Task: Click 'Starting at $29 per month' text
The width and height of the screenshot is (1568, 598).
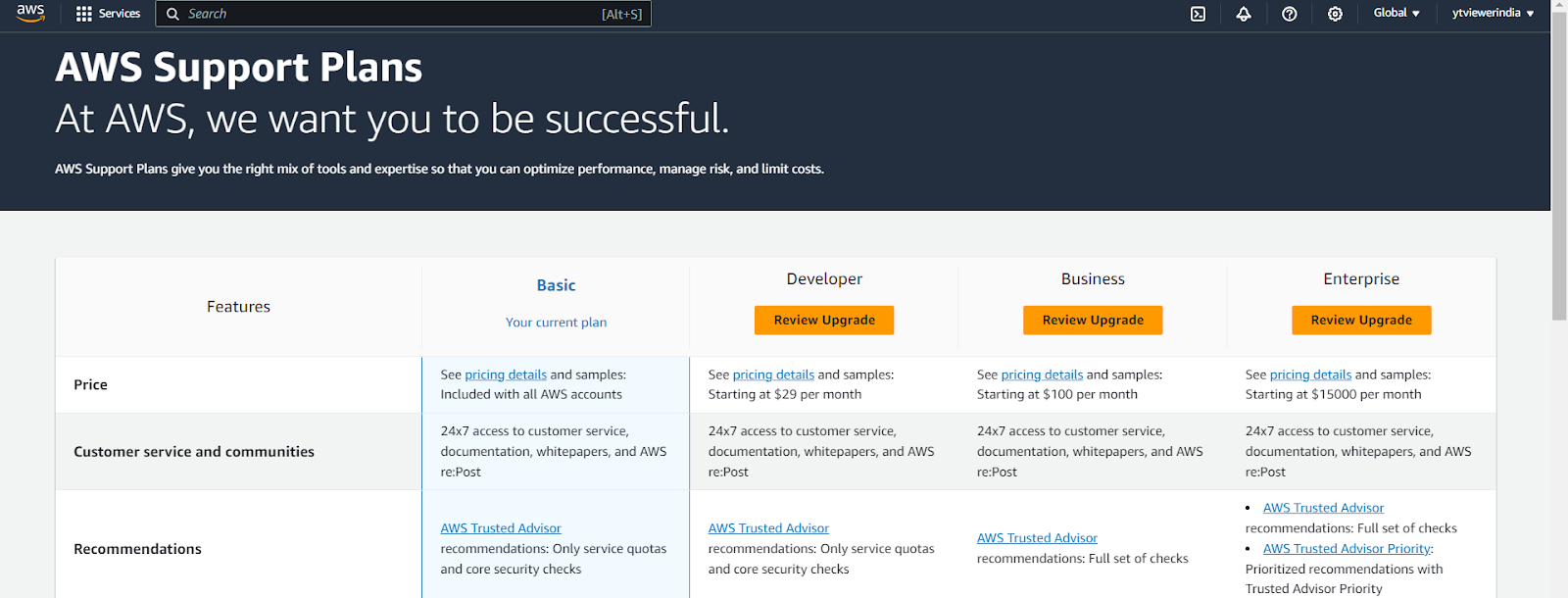Action: 785,394
